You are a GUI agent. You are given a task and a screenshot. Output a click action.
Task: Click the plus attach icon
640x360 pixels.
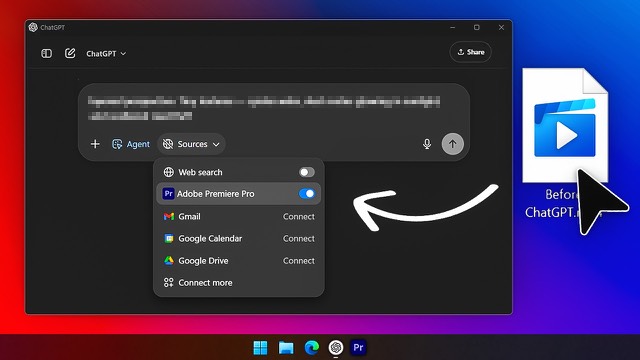(x=95, y=144)
